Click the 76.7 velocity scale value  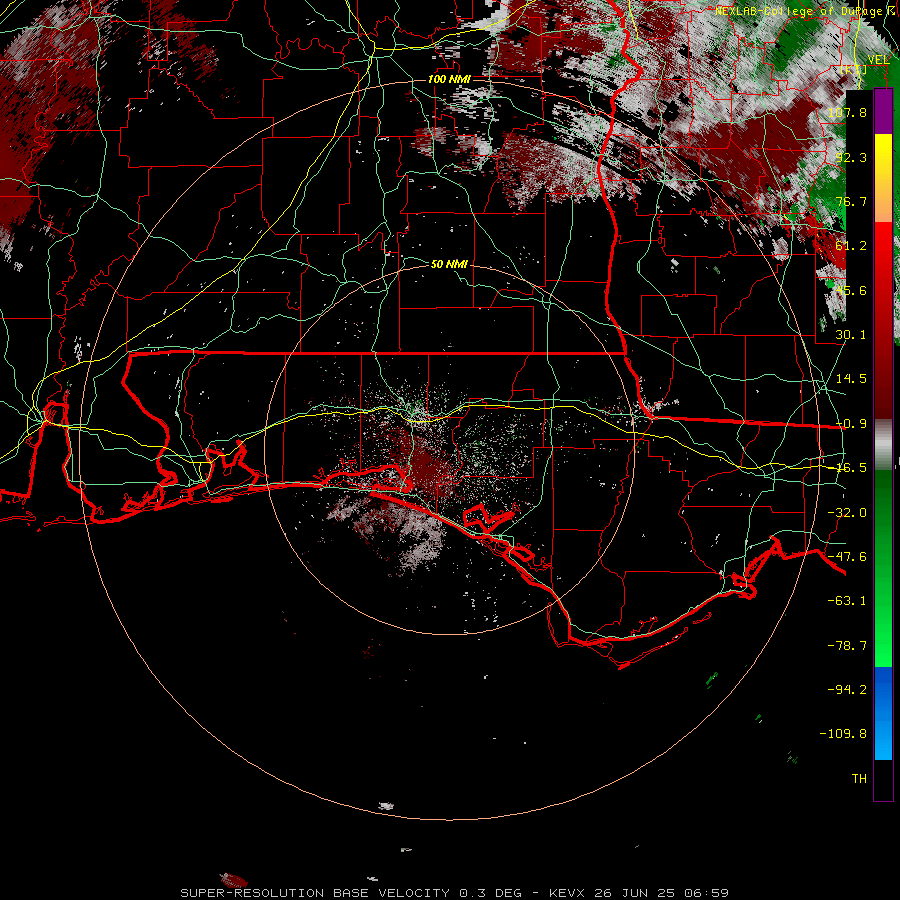(x=851, y=201)
